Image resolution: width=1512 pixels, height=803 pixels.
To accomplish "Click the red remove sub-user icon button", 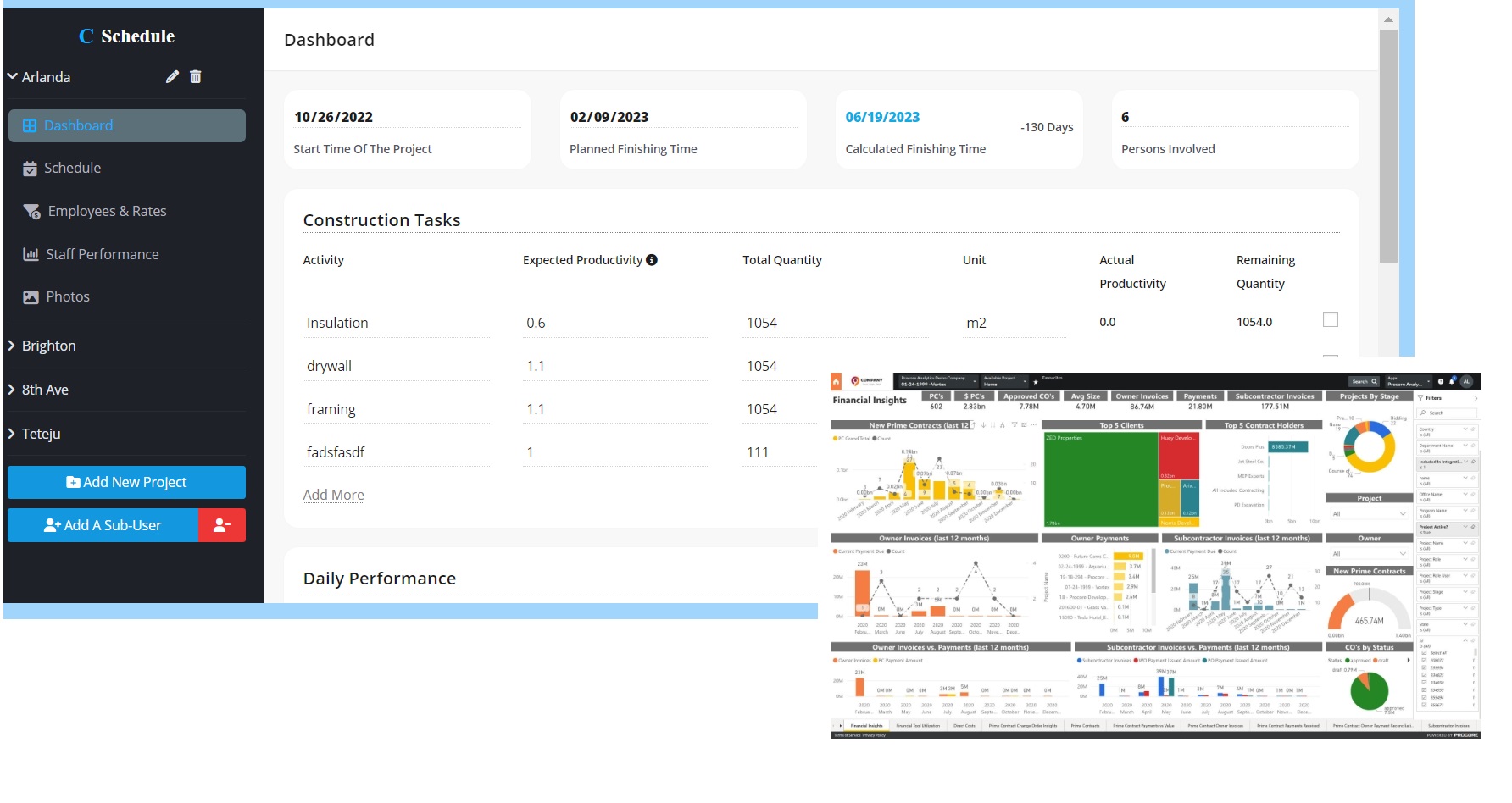I will pyautogui.click(x=222, y=525).
